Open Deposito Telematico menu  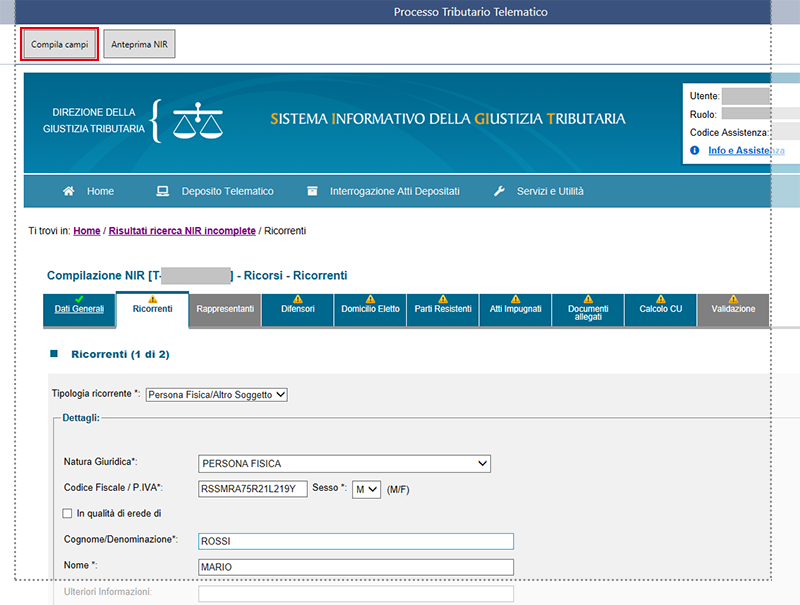tap(228, 191)
